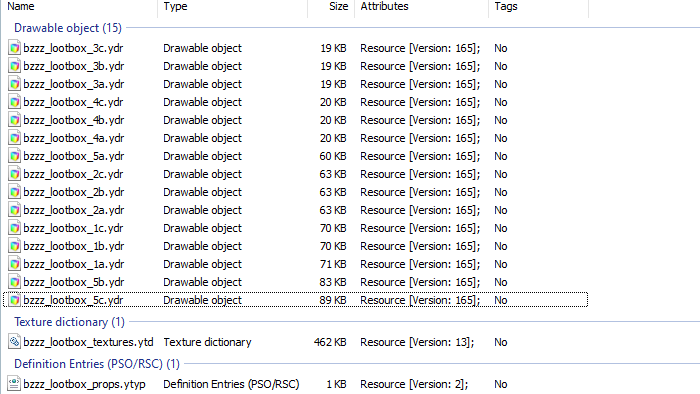
Task: Click the 'Resource [Version: 13];' attribute
Action: coord(417,342)
